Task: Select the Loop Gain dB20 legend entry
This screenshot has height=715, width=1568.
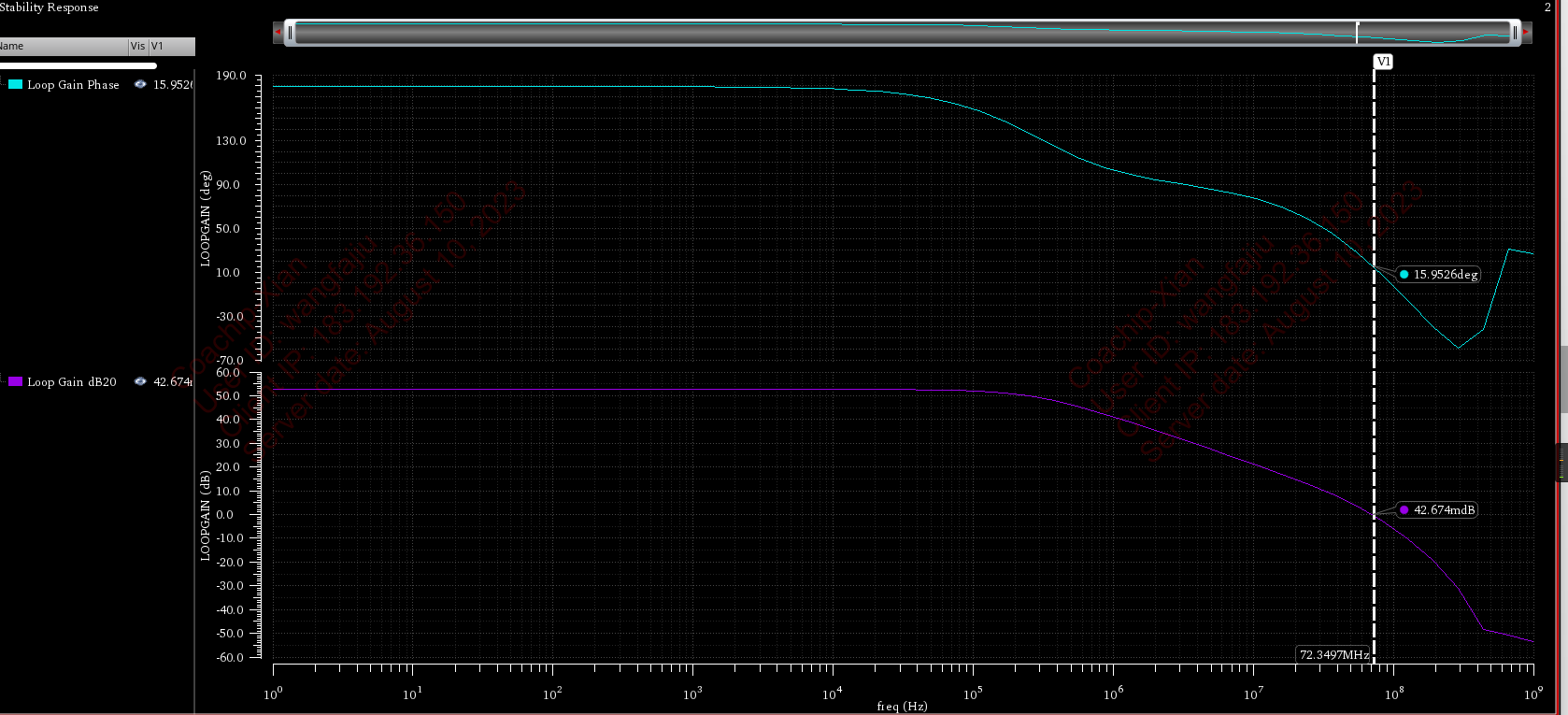Action: [x=72, y=382]
